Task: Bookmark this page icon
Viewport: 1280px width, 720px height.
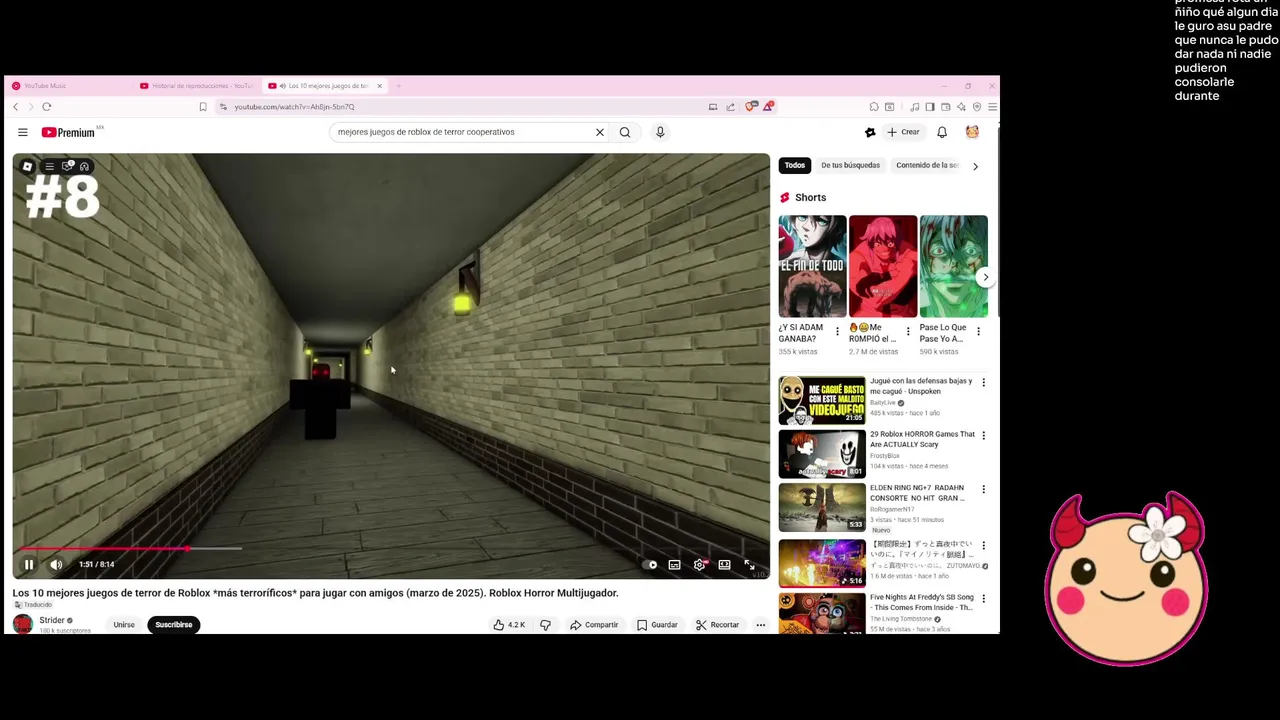Action: point(203,107)
